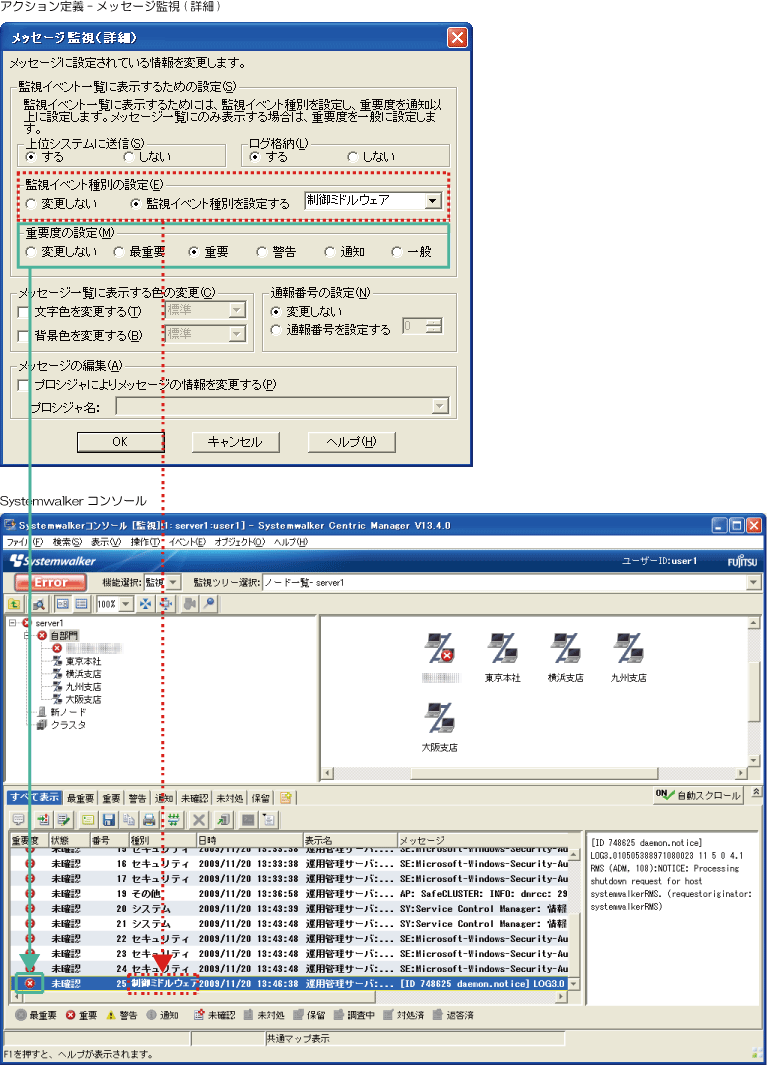Click the copy icon in event toolbar
The image size is (767, 1065).
tap(129, 820)
